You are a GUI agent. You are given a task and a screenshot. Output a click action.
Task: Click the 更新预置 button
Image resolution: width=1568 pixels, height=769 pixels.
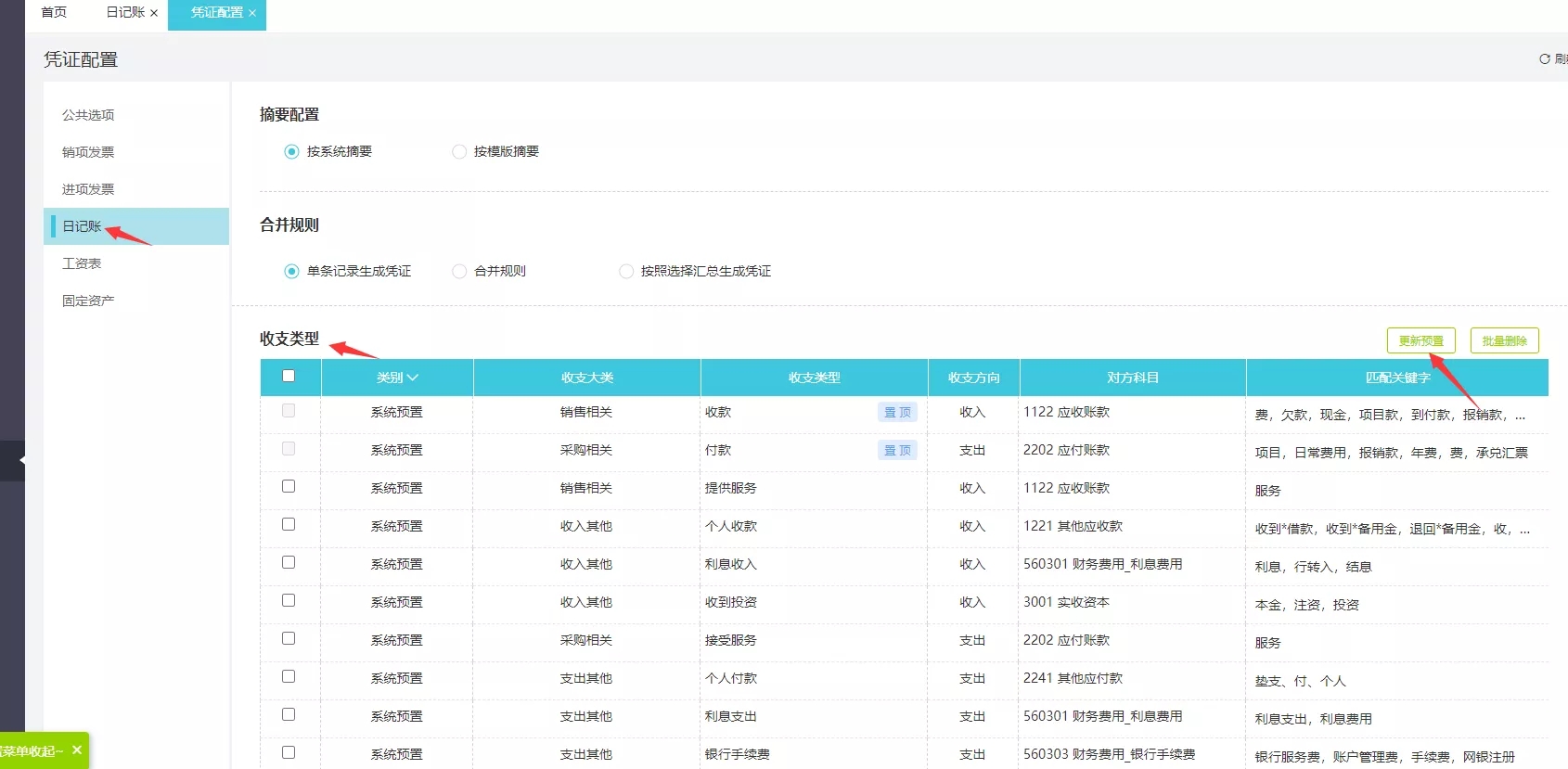(x=1421, y=340)
